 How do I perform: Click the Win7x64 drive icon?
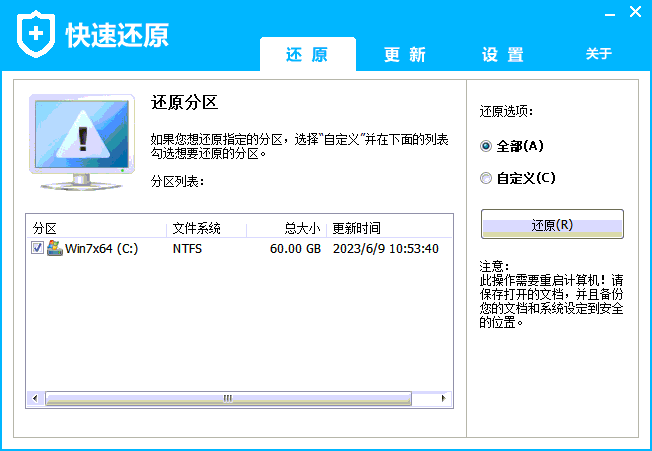point(54,248)
